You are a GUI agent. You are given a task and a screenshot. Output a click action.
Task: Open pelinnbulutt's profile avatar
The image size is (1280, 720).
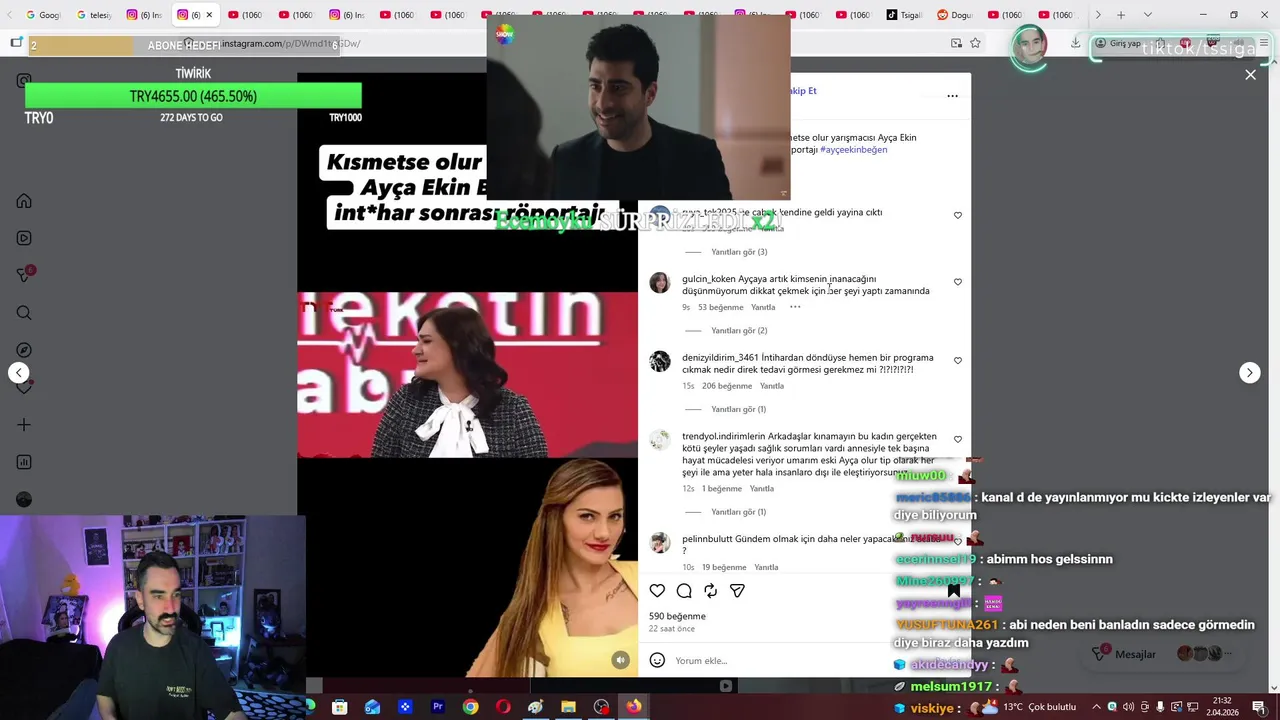[x=660, y=542]
